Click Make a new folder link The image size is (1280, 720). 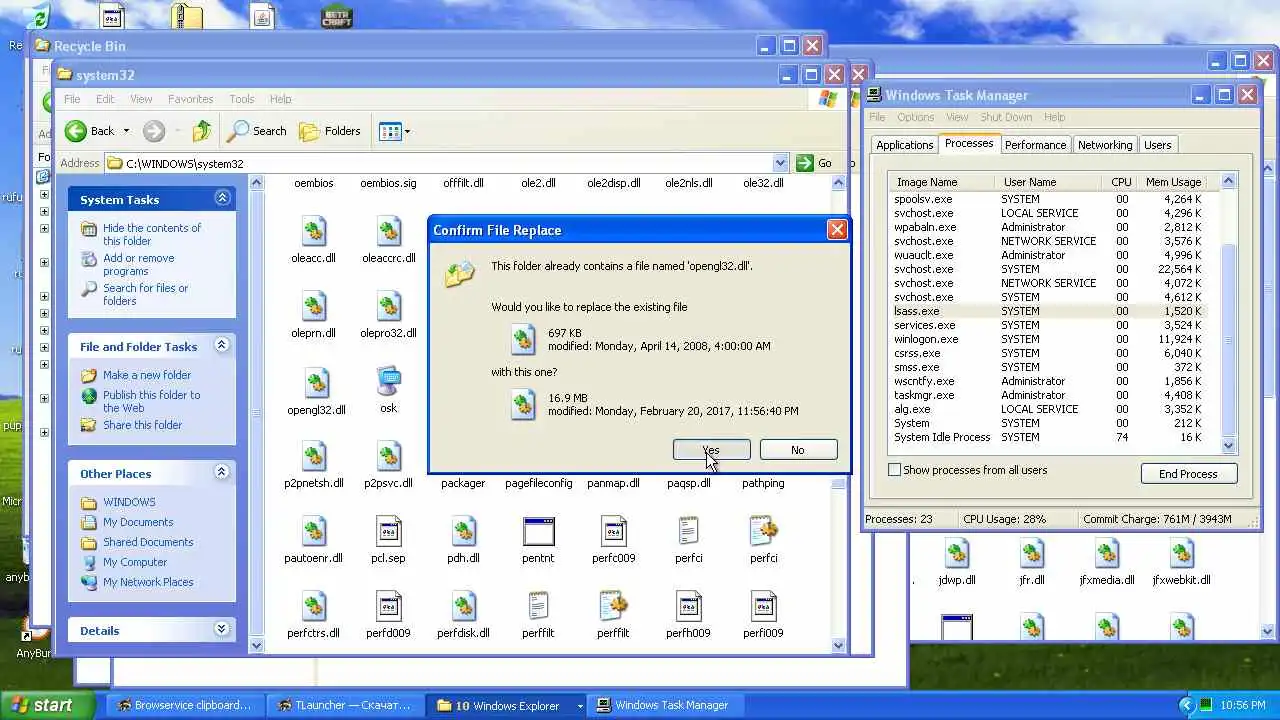[147, 375]
